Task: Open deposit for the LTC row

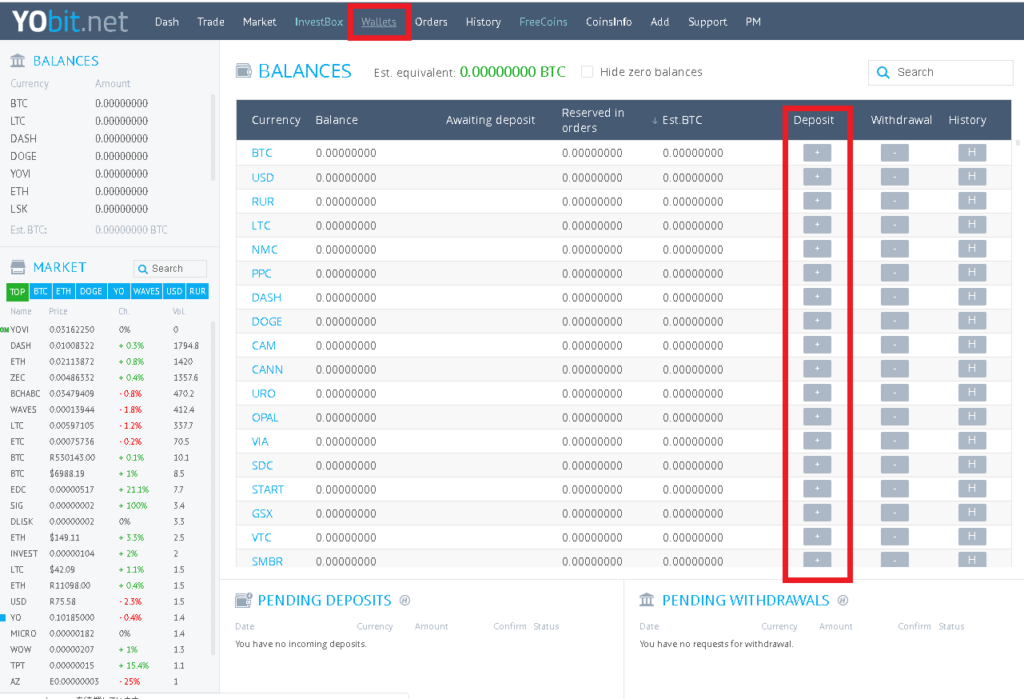Action: [x=817, y=225]
